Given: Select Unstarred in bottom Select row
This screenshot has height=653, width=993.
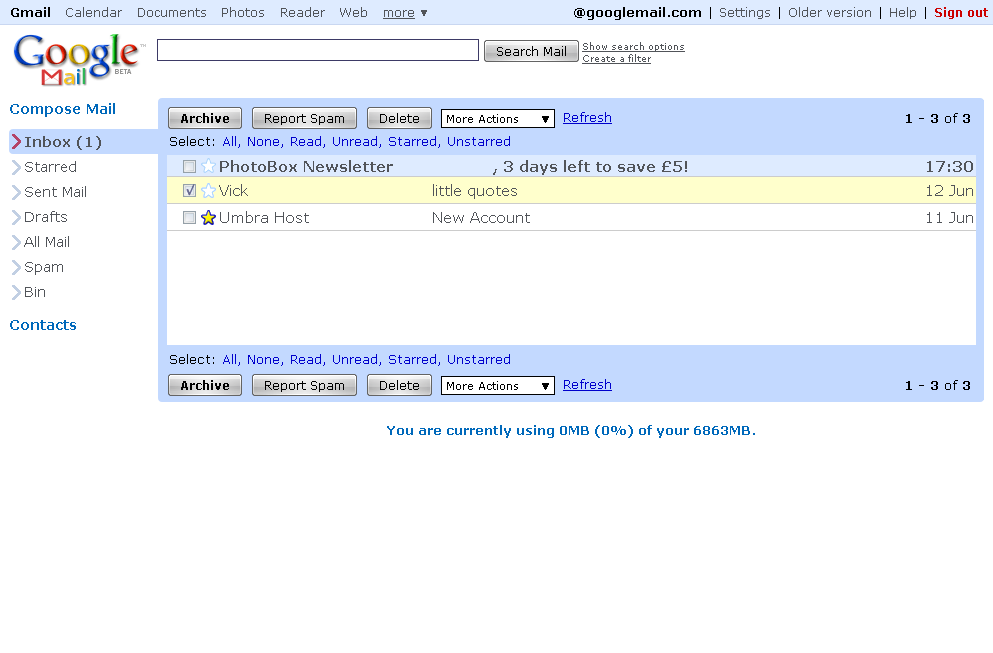Looking at the screenshot, I should coord(479,359).
